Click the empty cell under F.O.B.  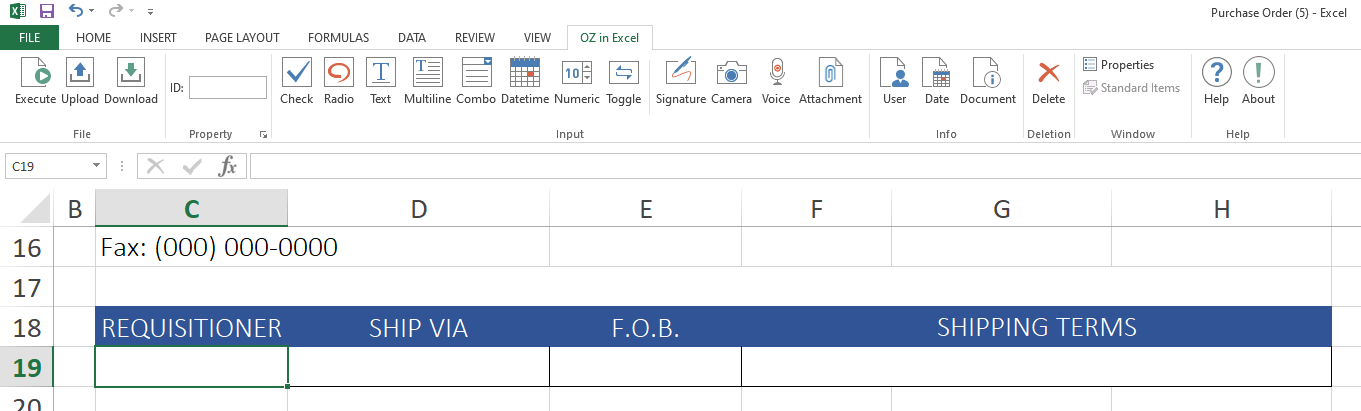(x=645, y=367)
